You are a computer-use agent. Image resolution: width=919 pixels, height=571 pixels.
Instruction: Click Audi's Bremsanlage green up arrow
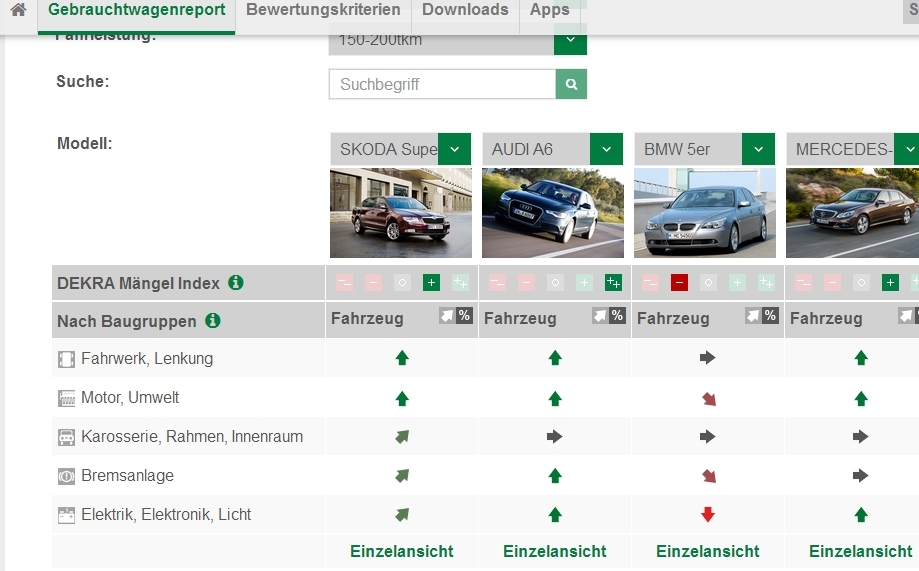555,475
